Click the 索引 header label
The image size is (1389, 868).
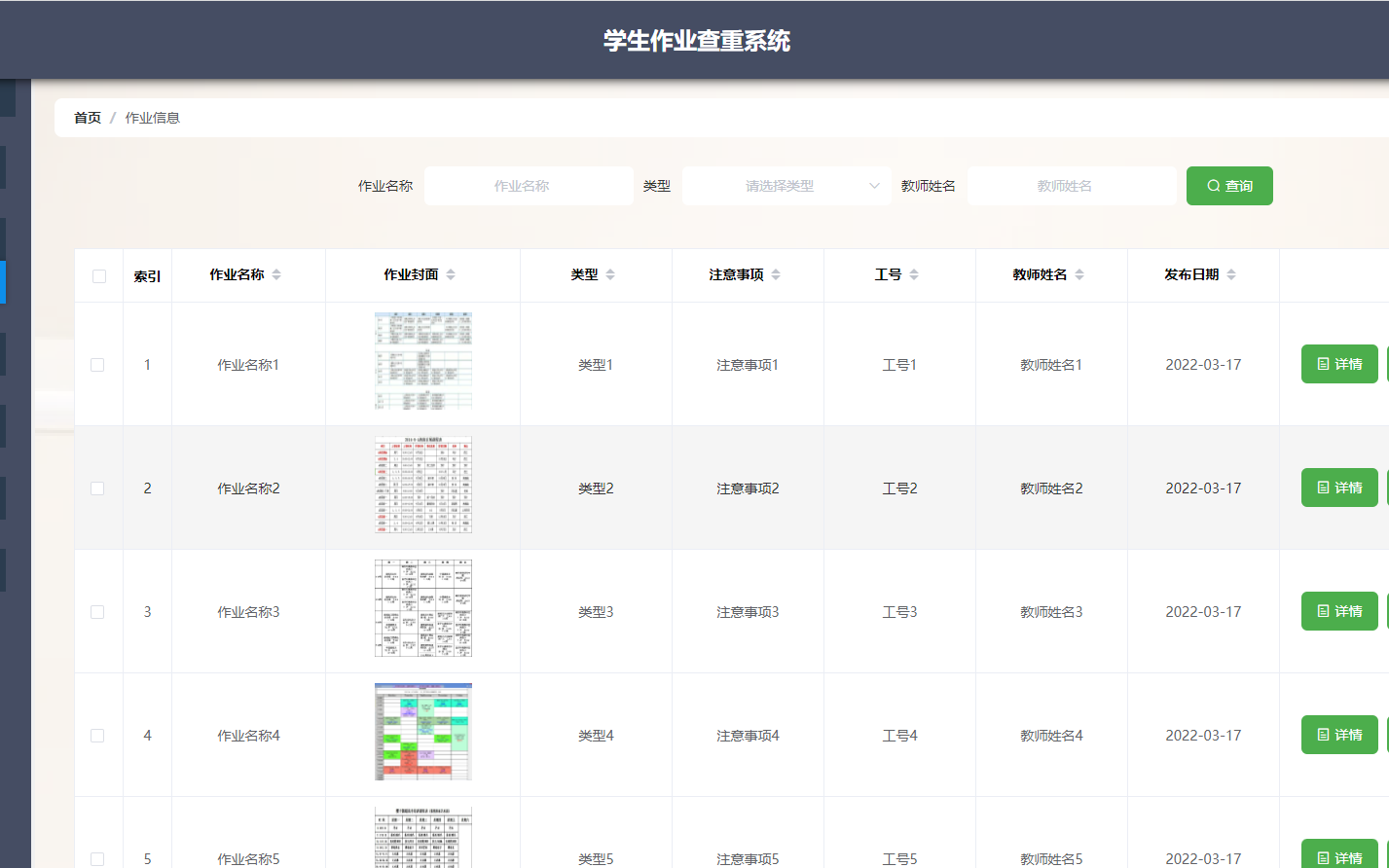pyautogui.click(x=147, y=276)
